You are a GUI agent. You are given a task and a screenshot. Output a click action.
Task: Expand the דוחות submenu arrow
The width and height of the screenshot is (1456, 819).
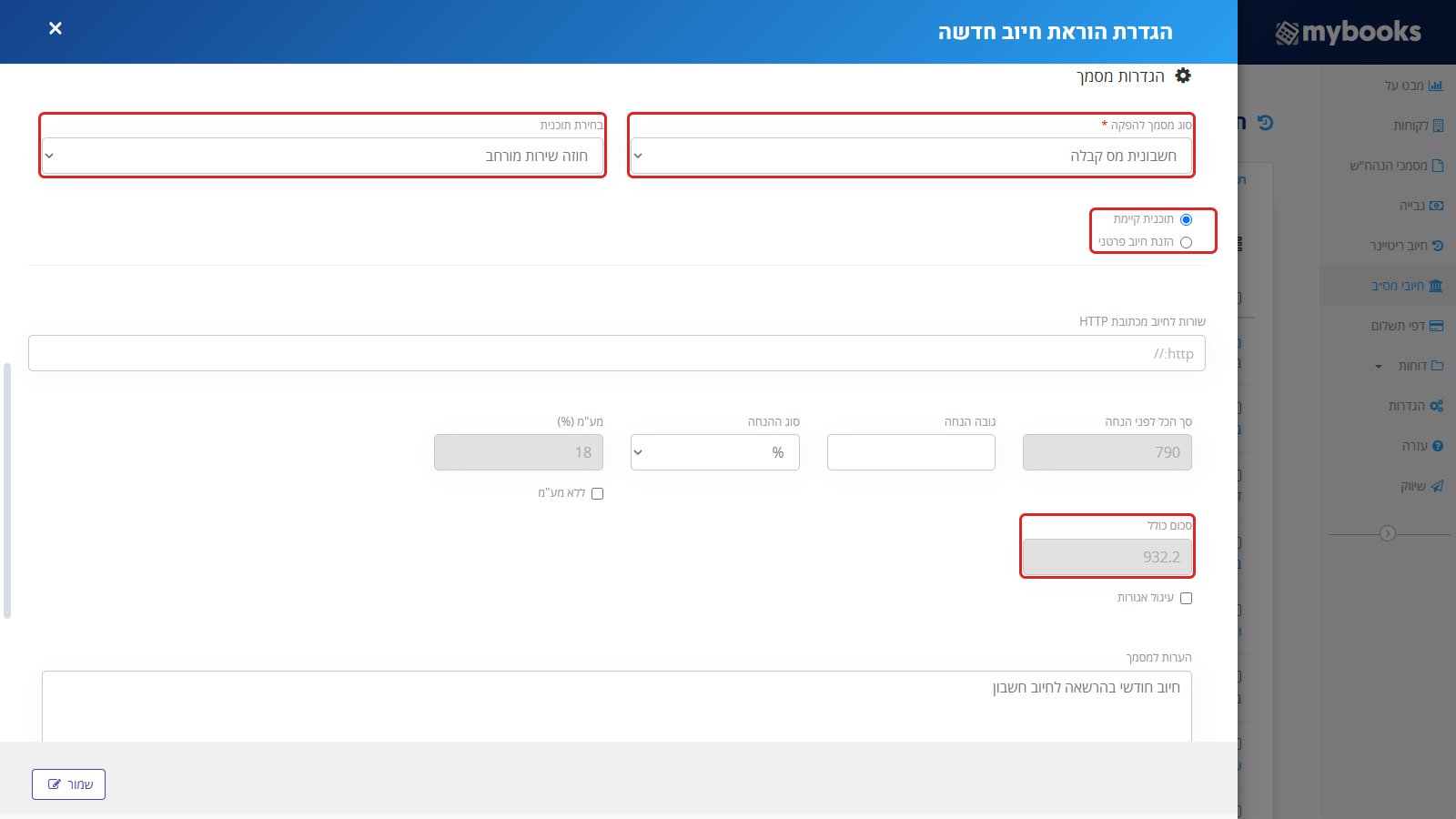pyautogui.click(x=1379, y=367)
